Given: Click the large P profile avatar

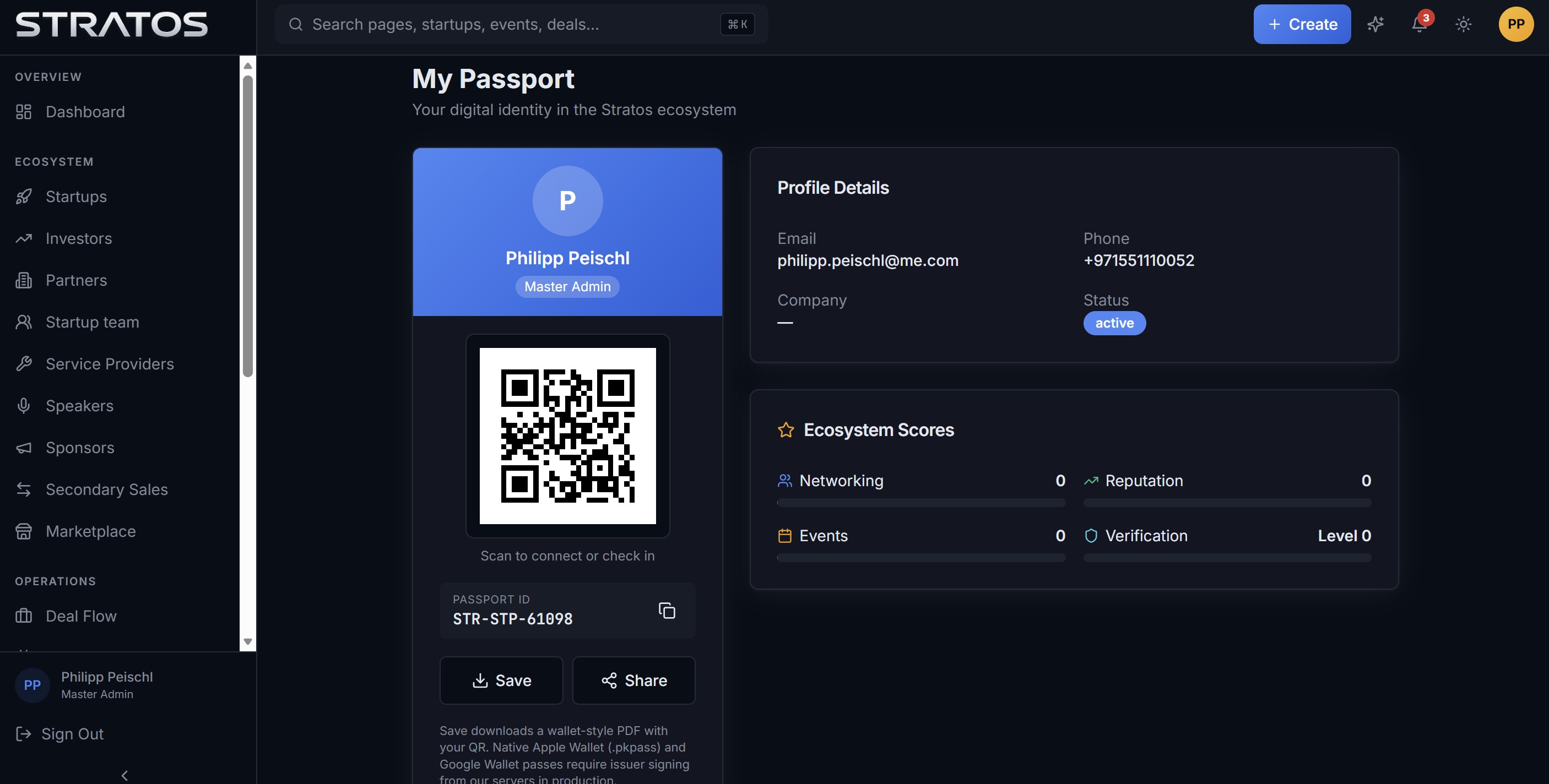Looking at the screenshot, I should (x=567, y=201).
